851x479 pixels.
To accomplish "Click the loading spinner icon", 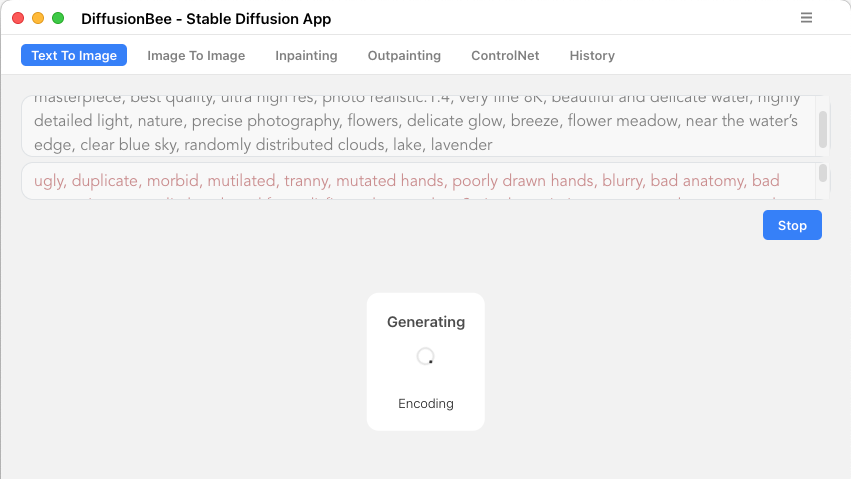I will click(x=426, y=356).
